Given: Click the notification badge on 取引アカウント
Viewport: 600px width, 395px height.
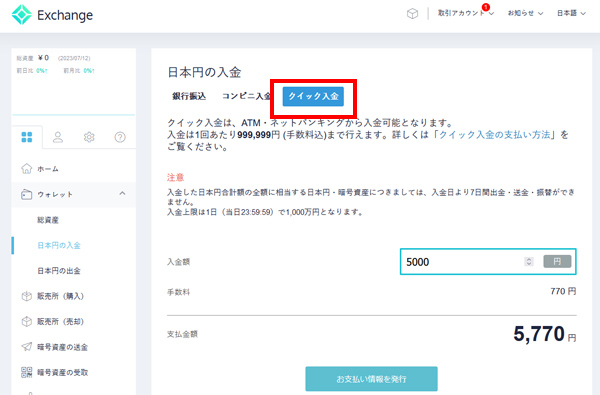Looking at the screenshot, I should click(x=486, y=7).
